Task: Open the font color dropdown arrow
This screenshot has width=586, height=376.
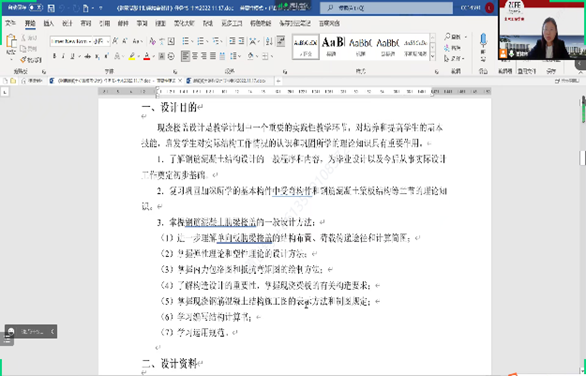Action: 154,57
